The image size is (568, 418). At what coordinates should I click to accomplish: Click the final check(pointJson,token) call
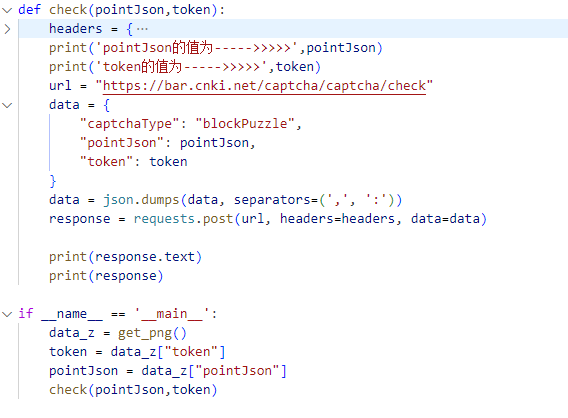tap(133, 390)
